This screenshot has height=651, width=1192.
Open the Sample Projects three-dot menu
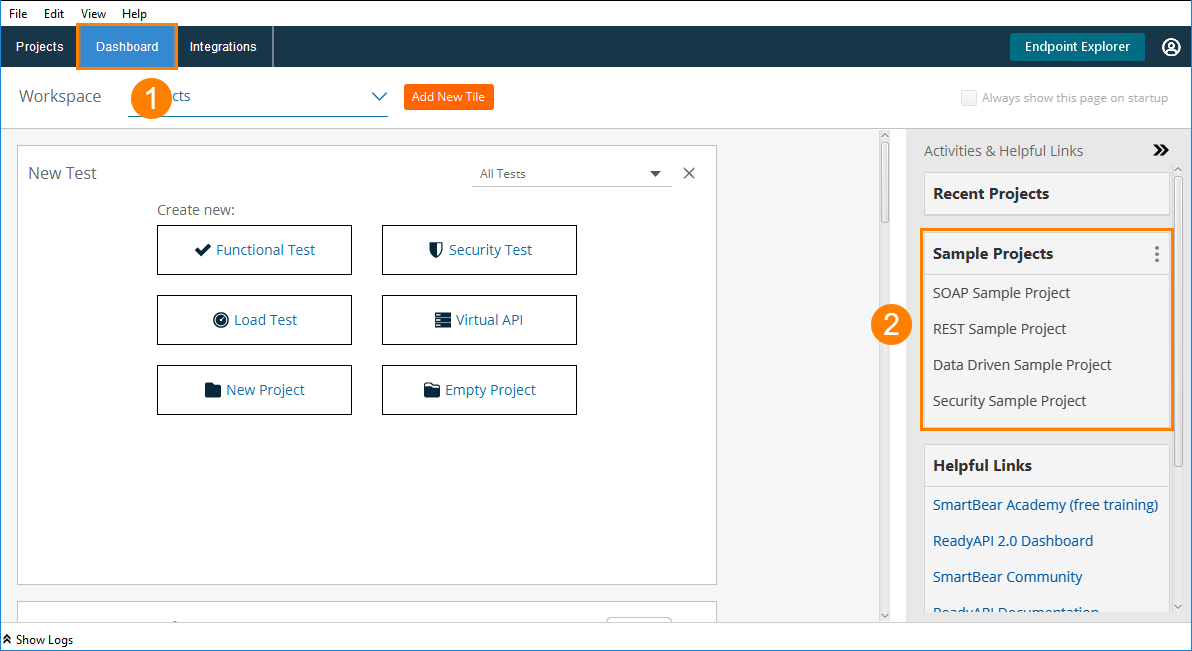[x=1156, y=254]
